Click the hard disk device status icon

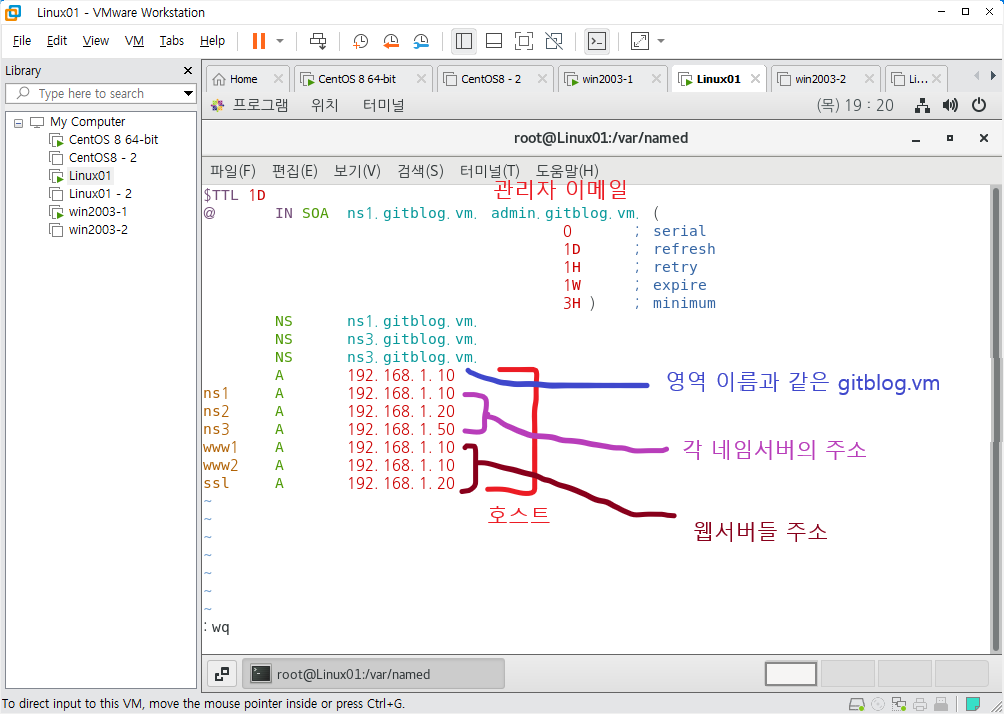click(857, 704)
